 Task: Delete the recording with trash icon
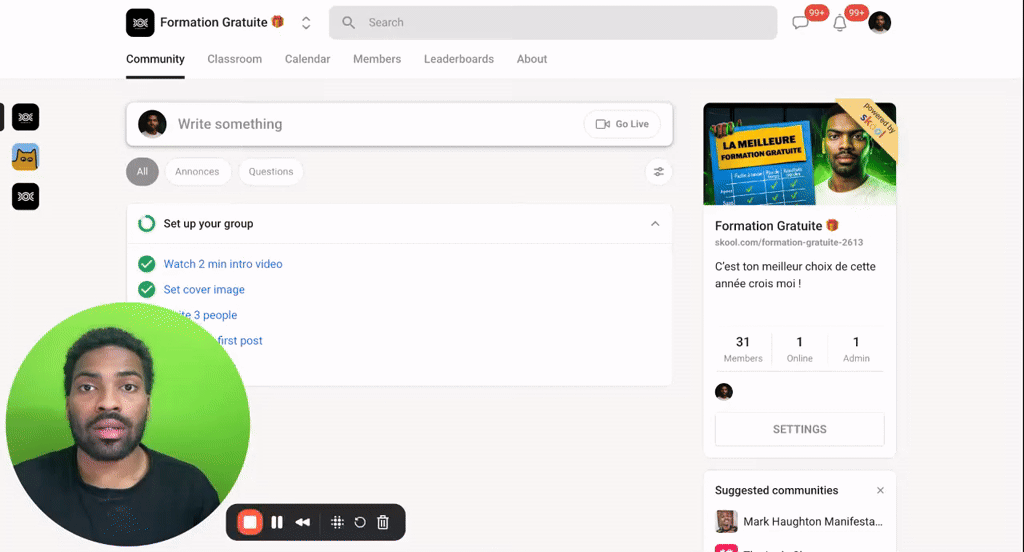coord(383,522)
